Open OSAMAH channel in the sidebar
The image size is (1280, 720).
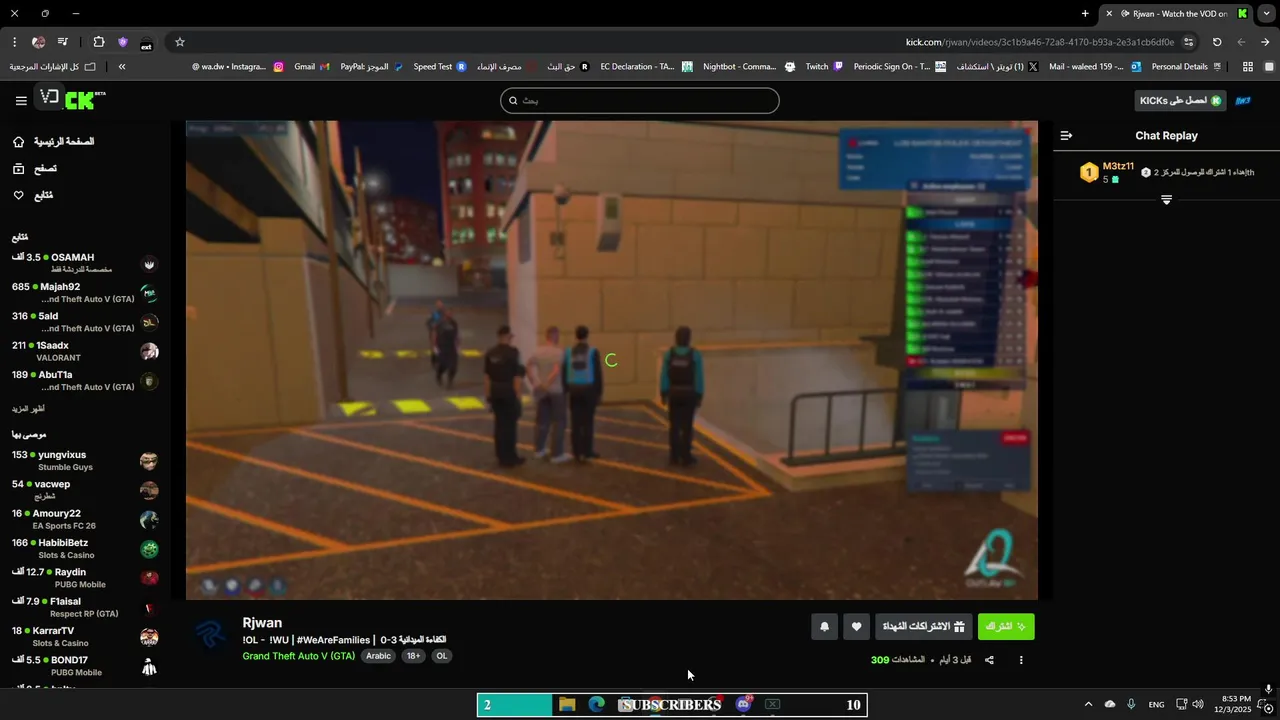coord(85,263)
